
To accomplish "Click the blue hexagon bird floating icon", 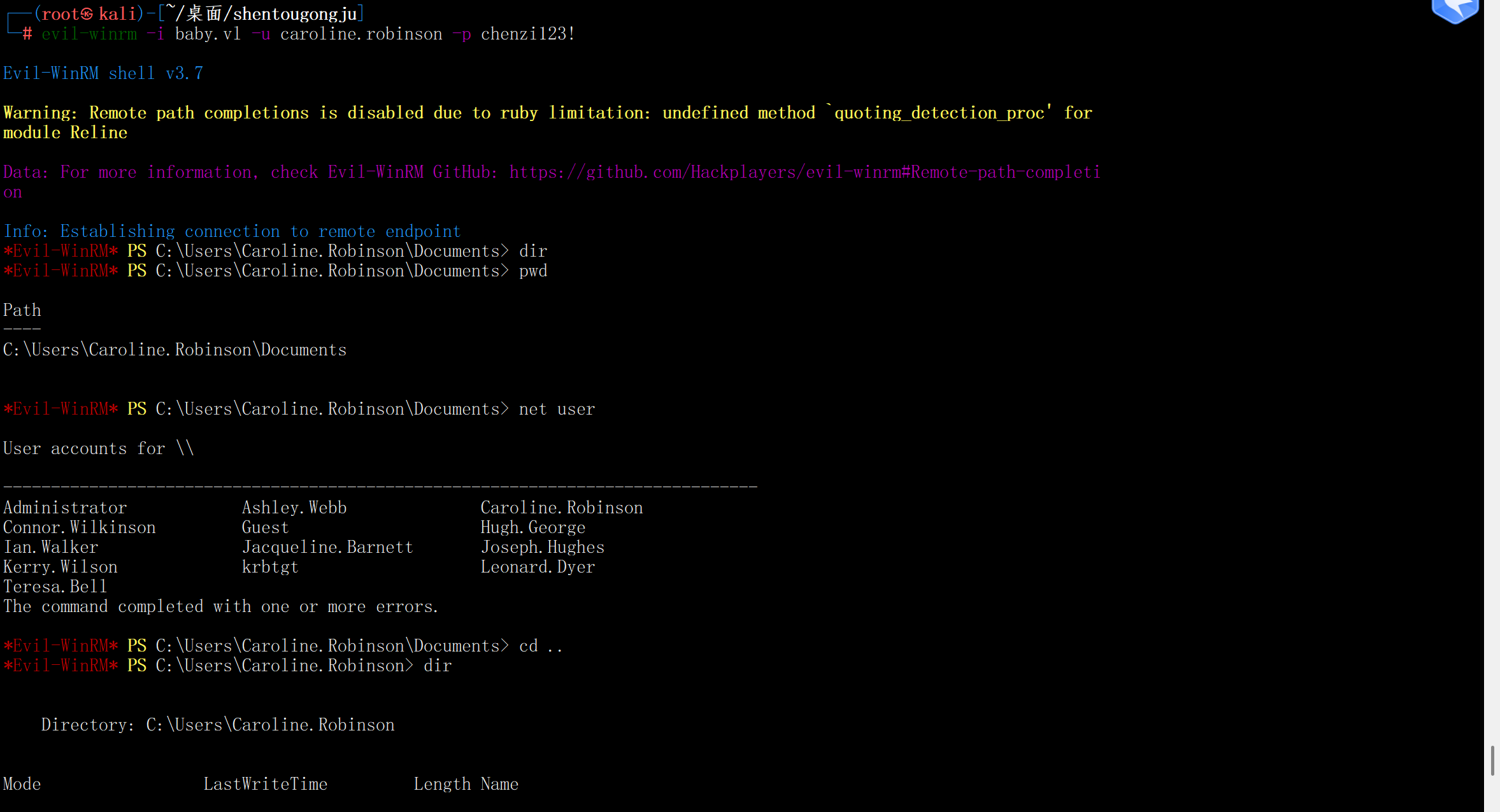I will pos(1455,10).
